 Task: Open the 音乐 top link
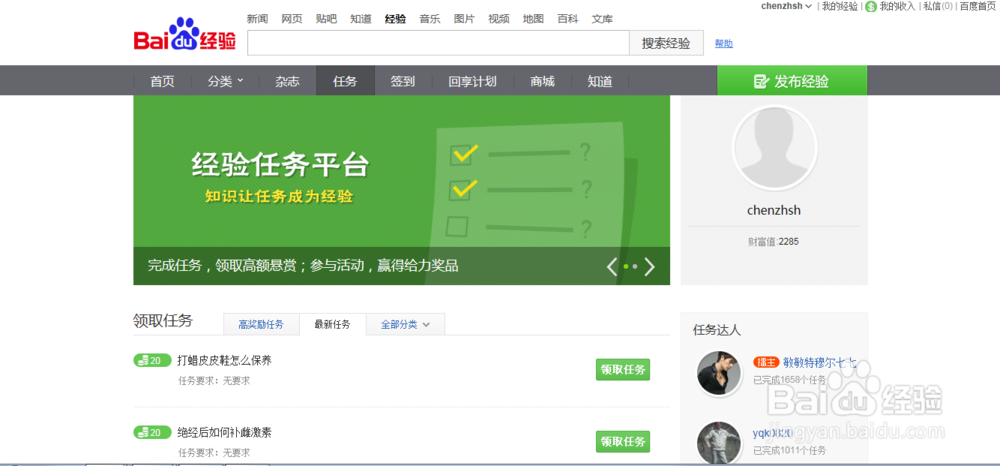[x=430, y=19]
